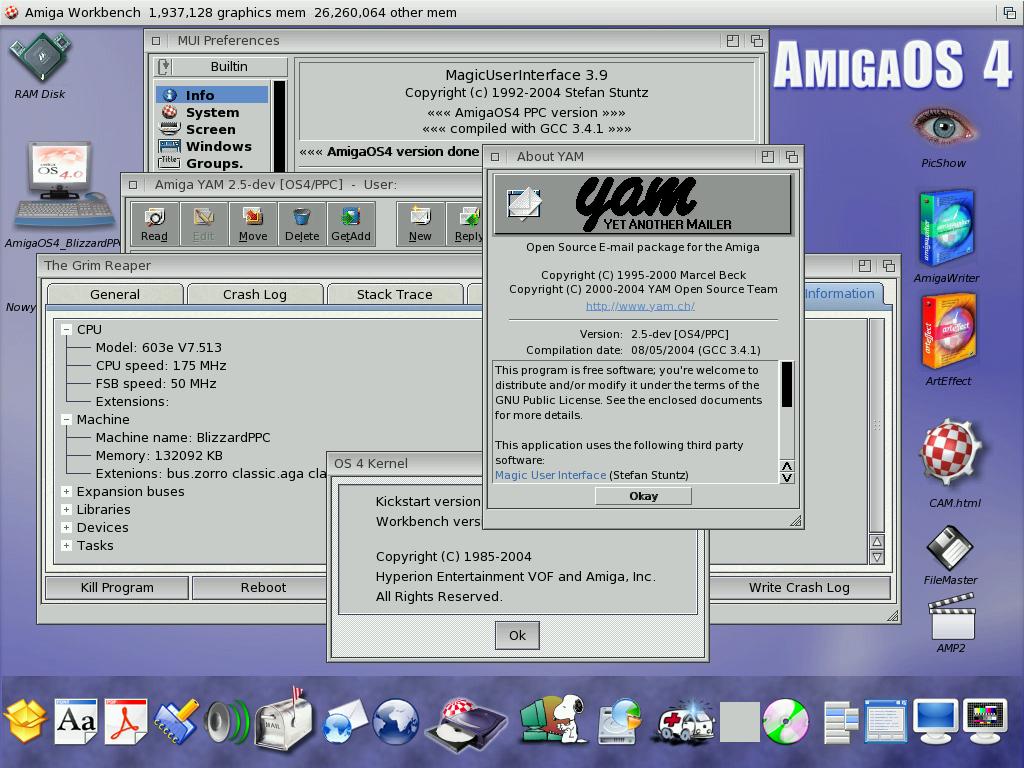
Task: Open the test-pattern monitor icon in dock
Action: (x=985, y=722)
